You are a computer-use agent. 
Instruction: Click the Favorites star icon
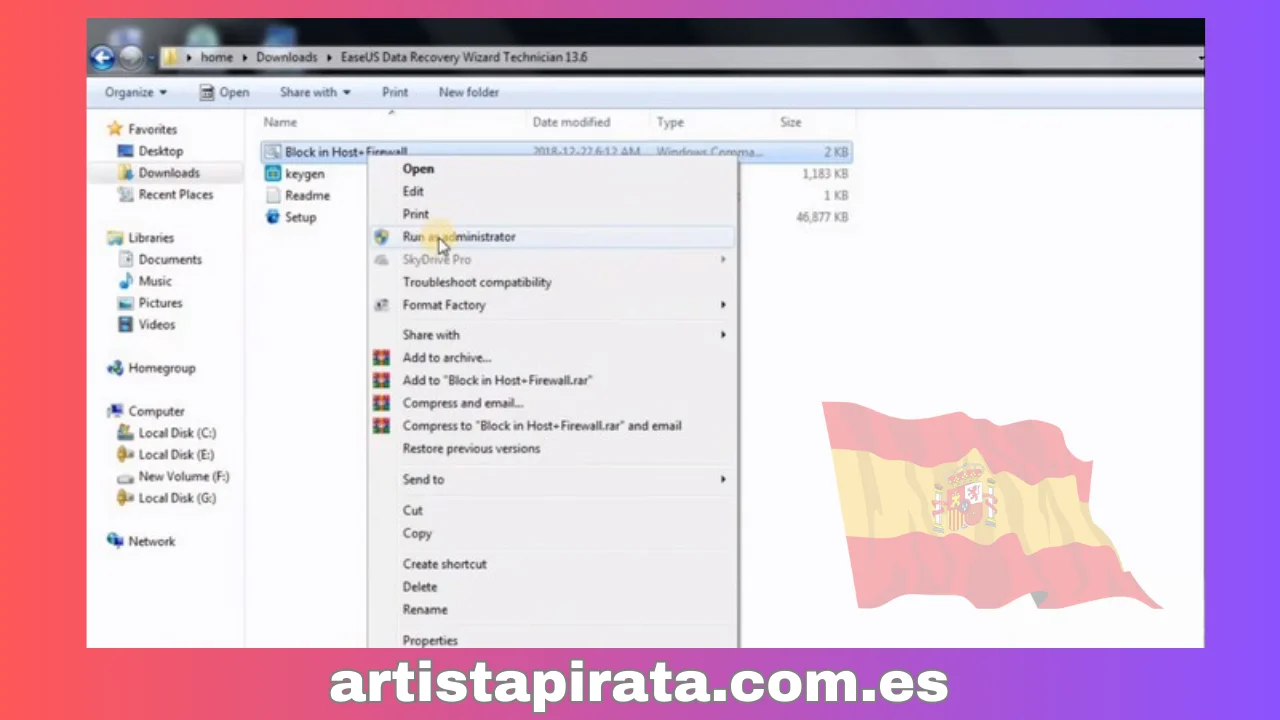[x=115, y=129]
